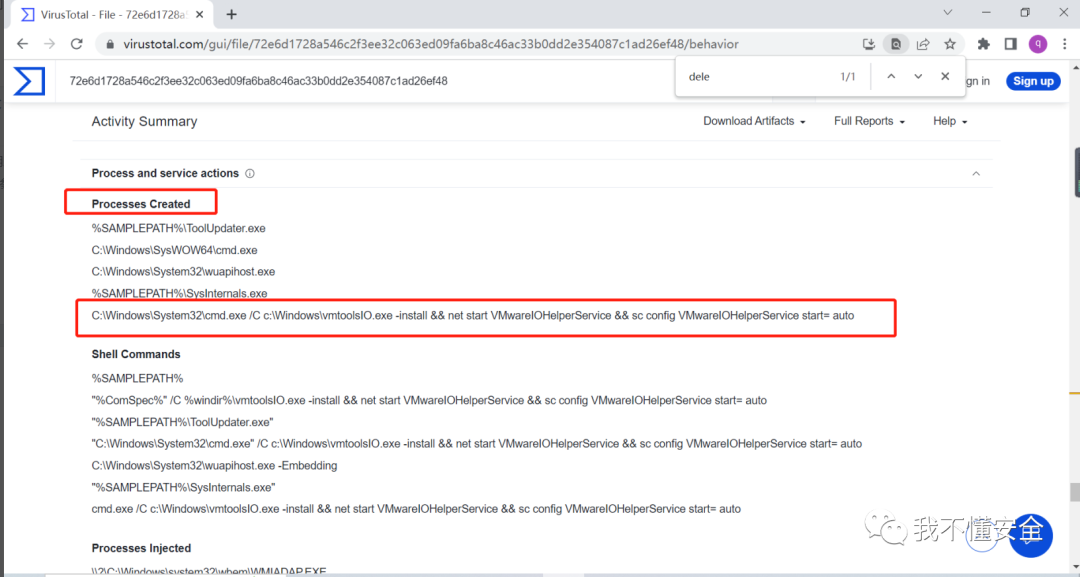The height and width of the screenshot is (577, 1080).
Task: Click the Activity Summary heading
Action: point(144,122)
